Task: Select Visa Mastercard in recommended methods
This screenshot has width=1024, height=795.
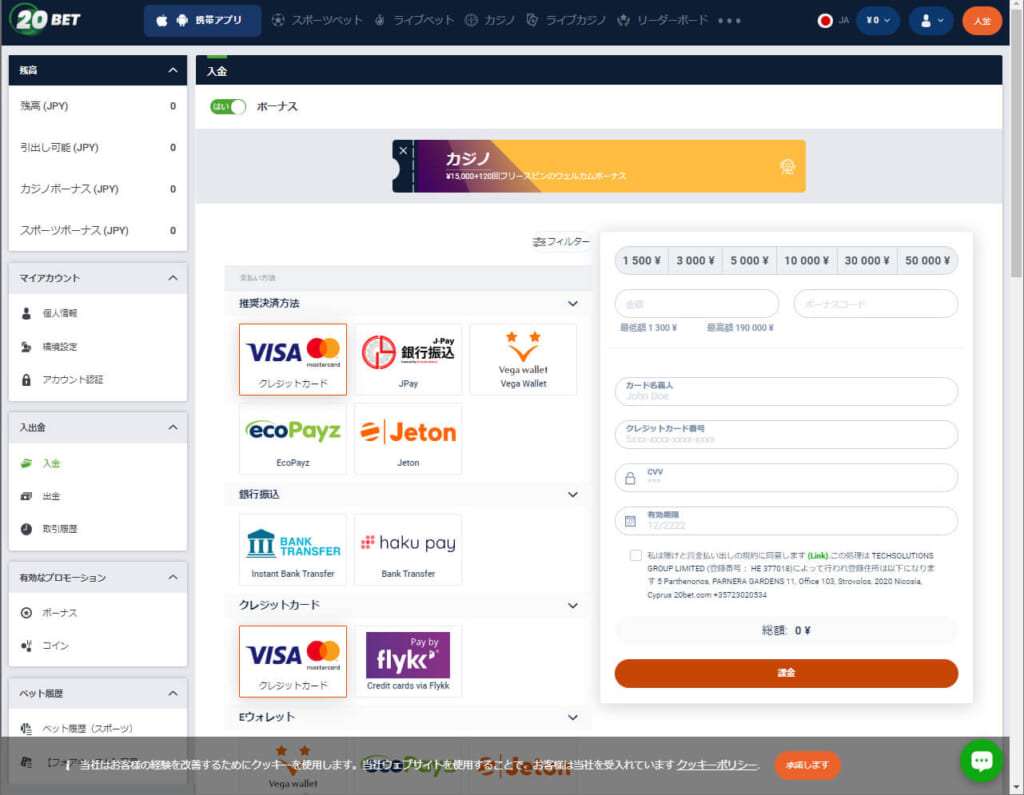Action: click(x=293, y=359)
